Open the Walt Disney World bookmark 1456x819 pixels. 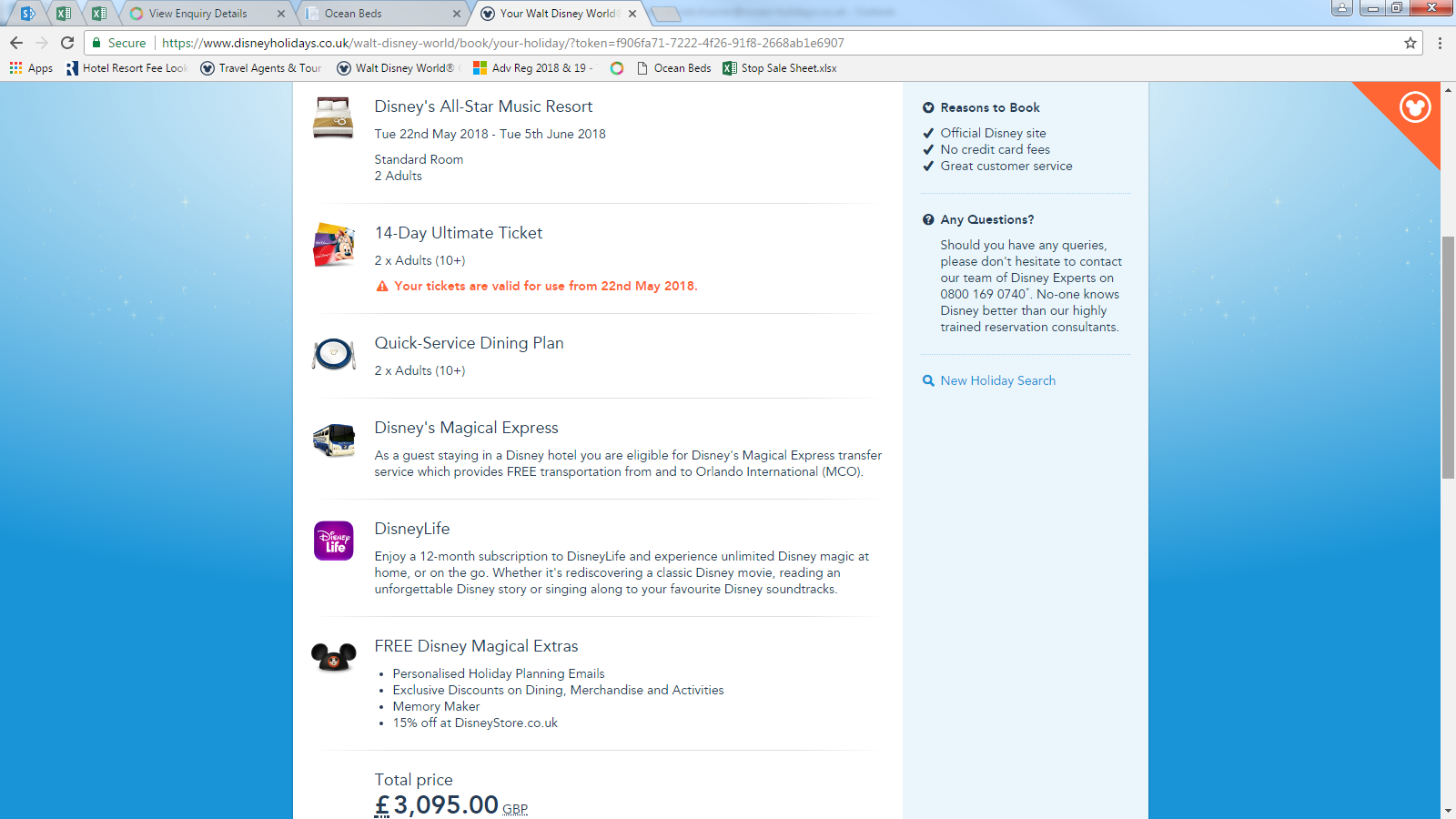click(x=397, y=68)
